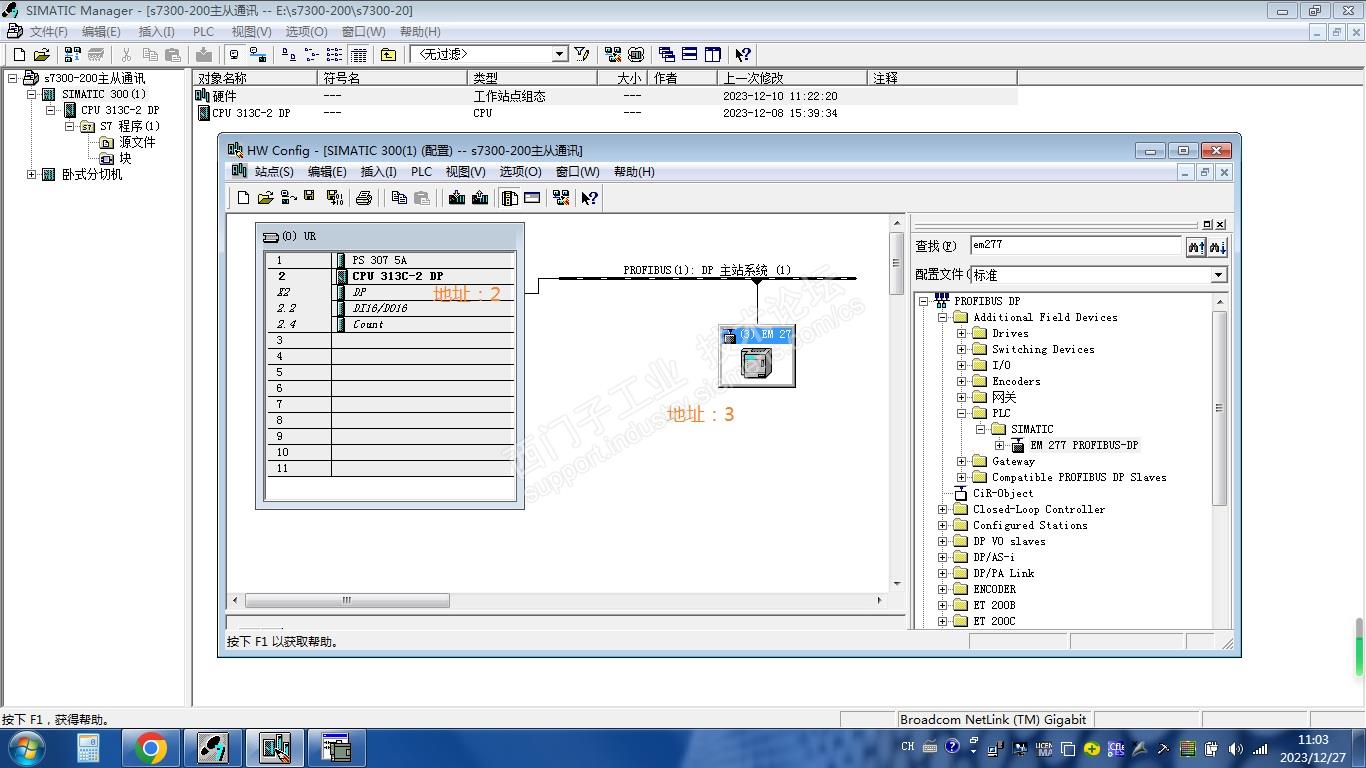Select the CiR-Object catalog entry
The width and height of the screenshot is (1366, 768).
point(1003,493)
